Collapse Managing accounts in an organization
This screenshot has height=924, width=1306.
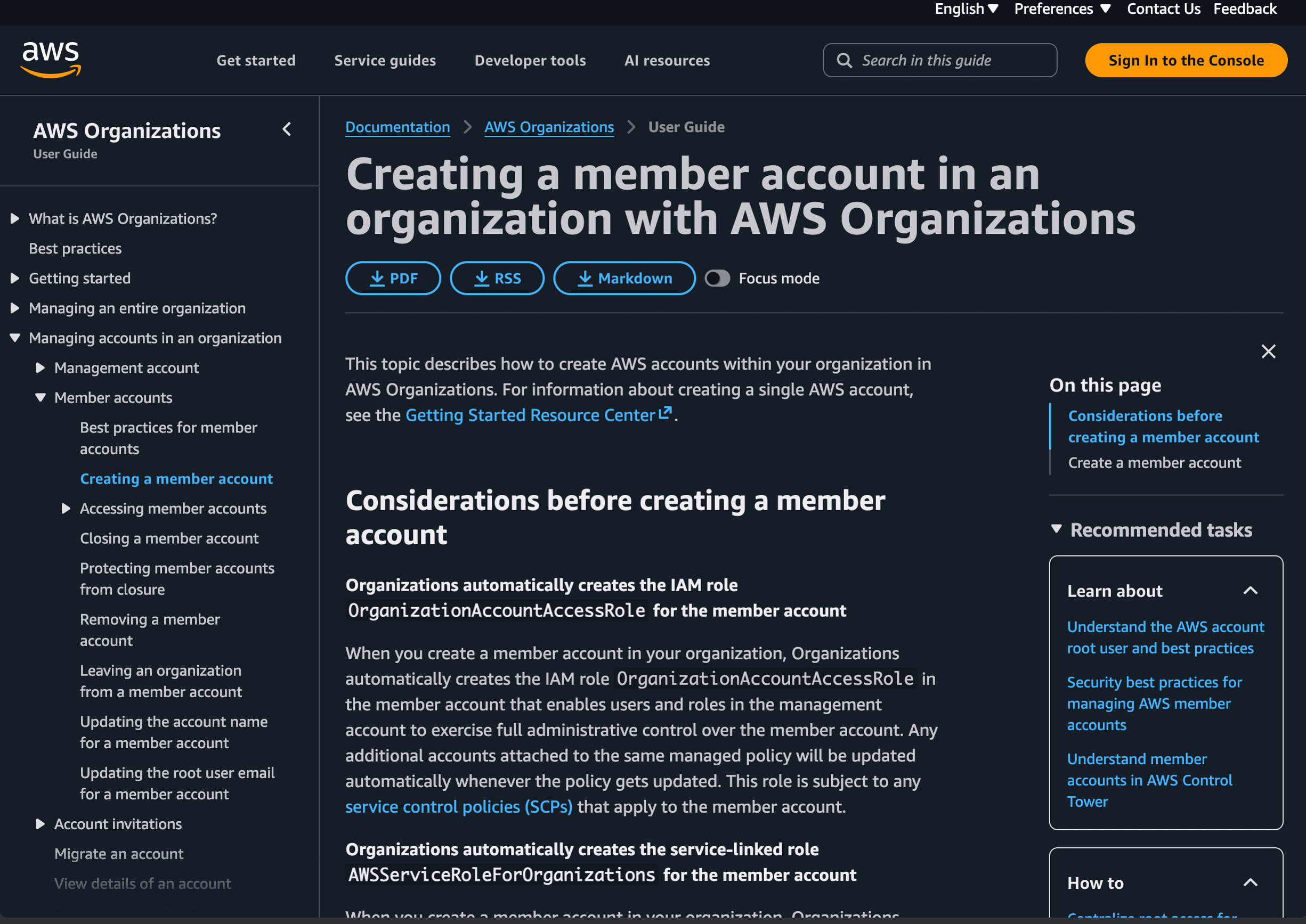[15, 338]
